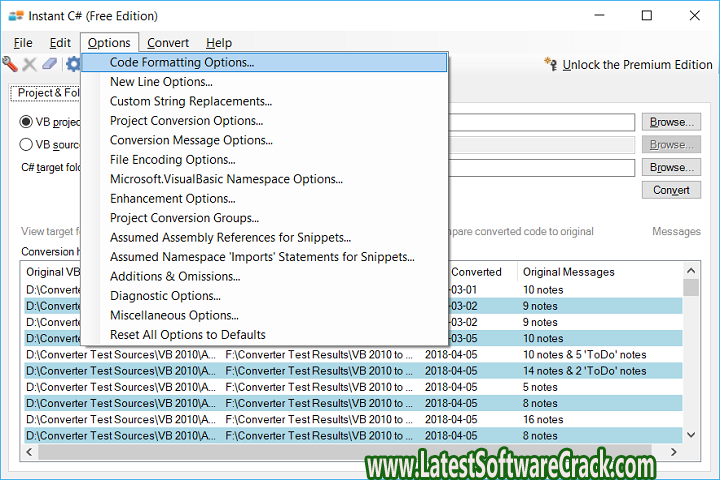Click the vertical scrollbar up arrow

(691, 271)
